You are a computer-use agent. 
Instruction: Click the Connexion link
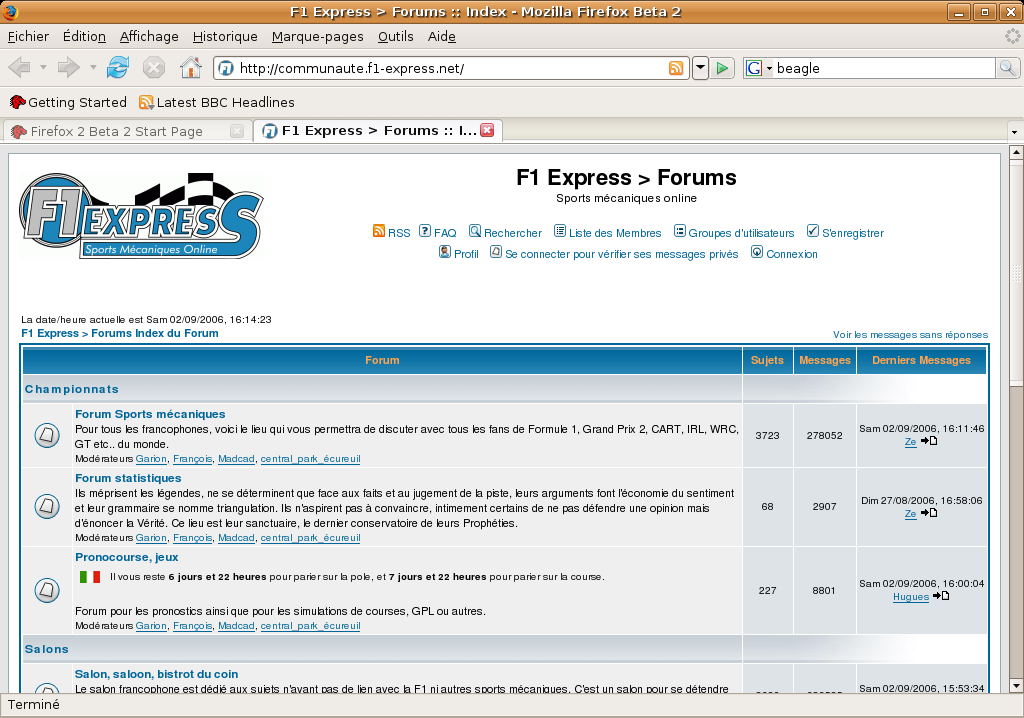(x=784, y=253)
